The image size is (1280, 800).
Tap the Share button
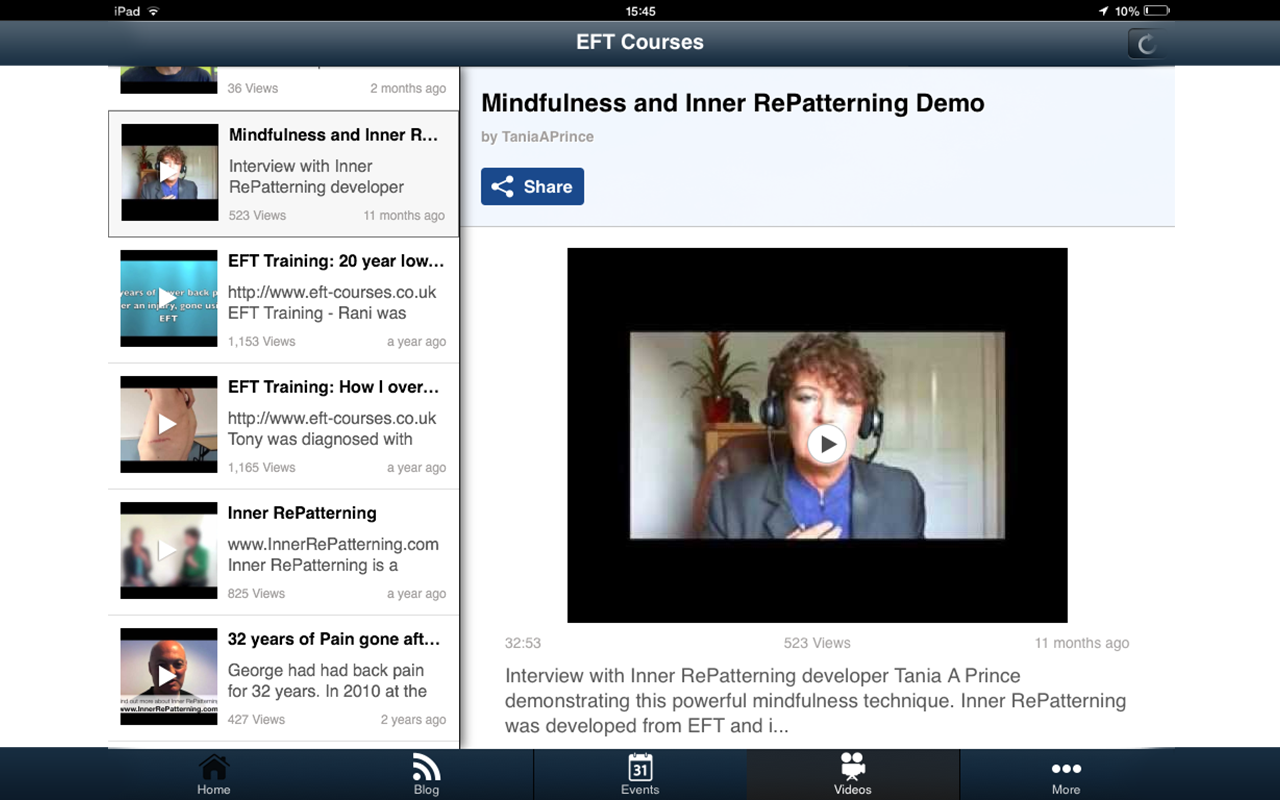(532, 186)
